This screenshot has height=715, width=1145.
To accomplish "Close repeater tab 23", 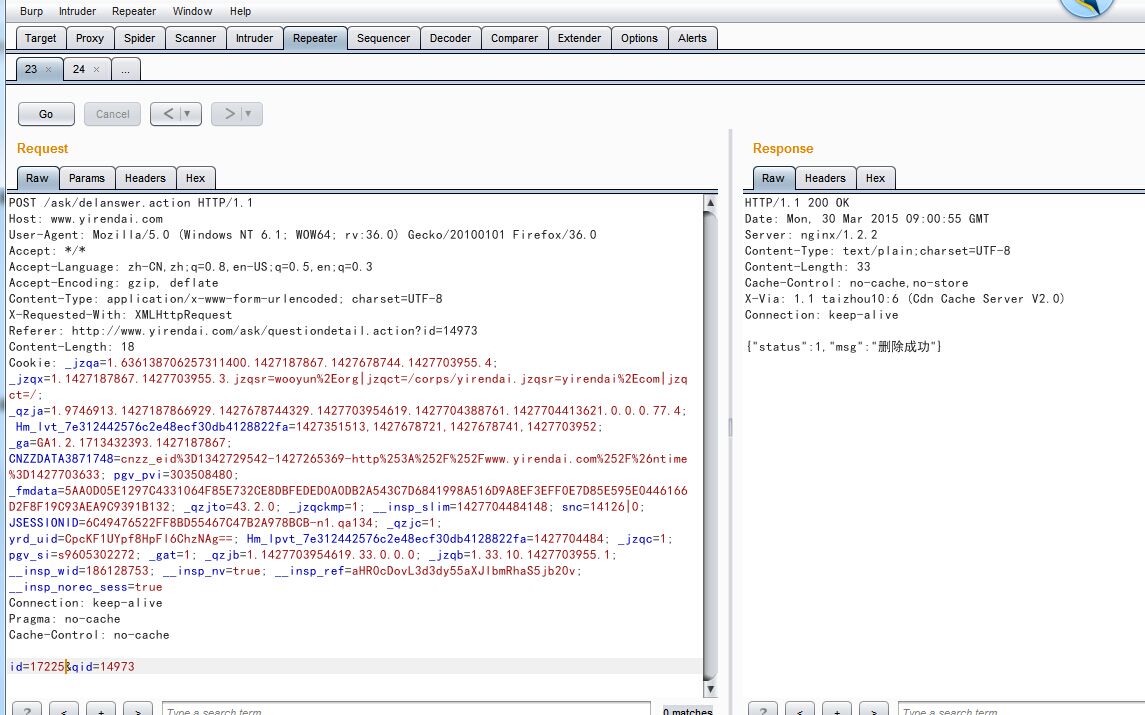I will [49, 69].
